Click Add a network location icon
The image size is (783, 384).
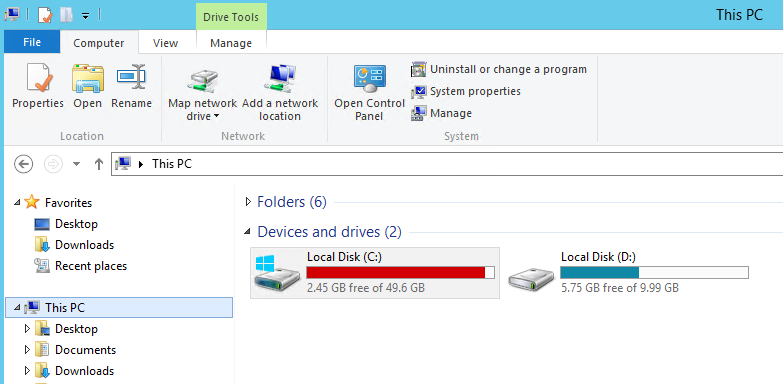(x=280, y=78)
